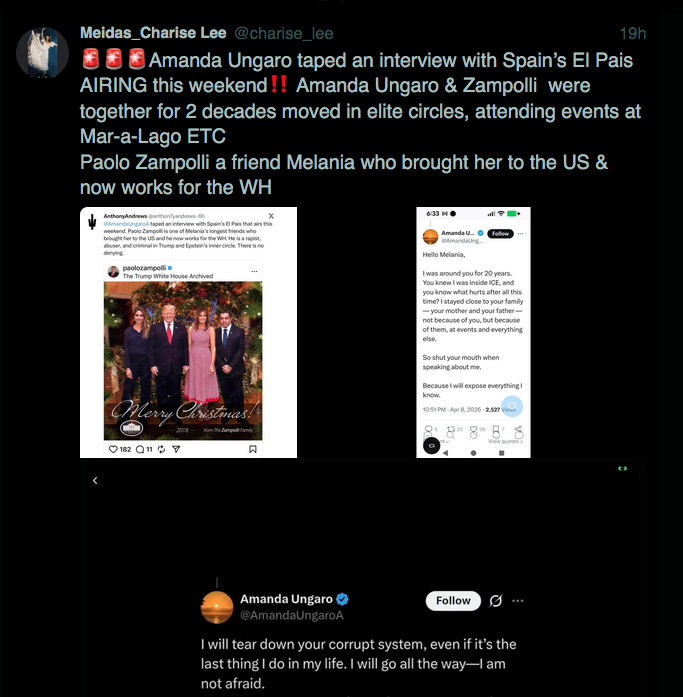The height and width of the screenshot is (697, 683).
Task: Open the Hello Melania phone screenshot
Action: (x=473, y=332)
